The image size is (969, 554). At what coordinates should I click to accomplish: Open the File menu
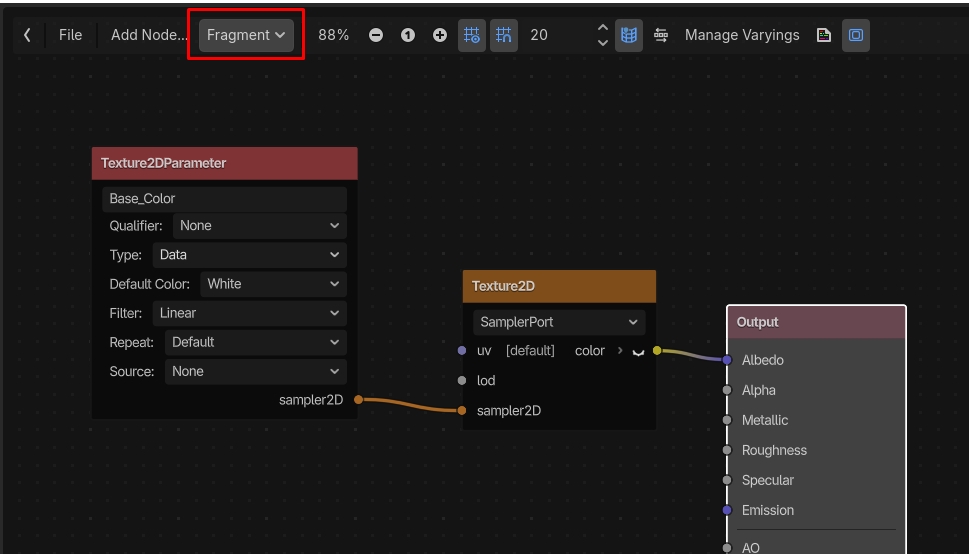[70, 35]
